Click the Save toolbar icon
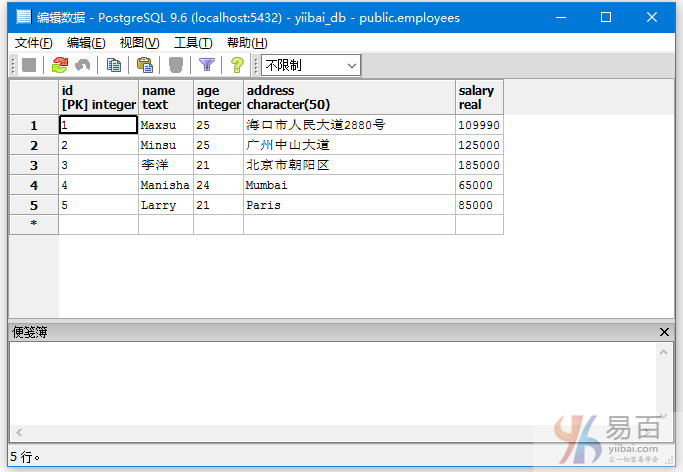The width and height of the screenshot is (683, 472). coord(29,65)
